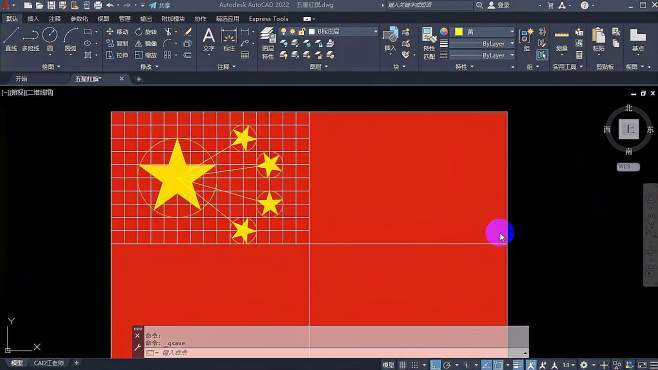
Task: Activate the Scale (缩放) command
Action: tap(146, 55)
